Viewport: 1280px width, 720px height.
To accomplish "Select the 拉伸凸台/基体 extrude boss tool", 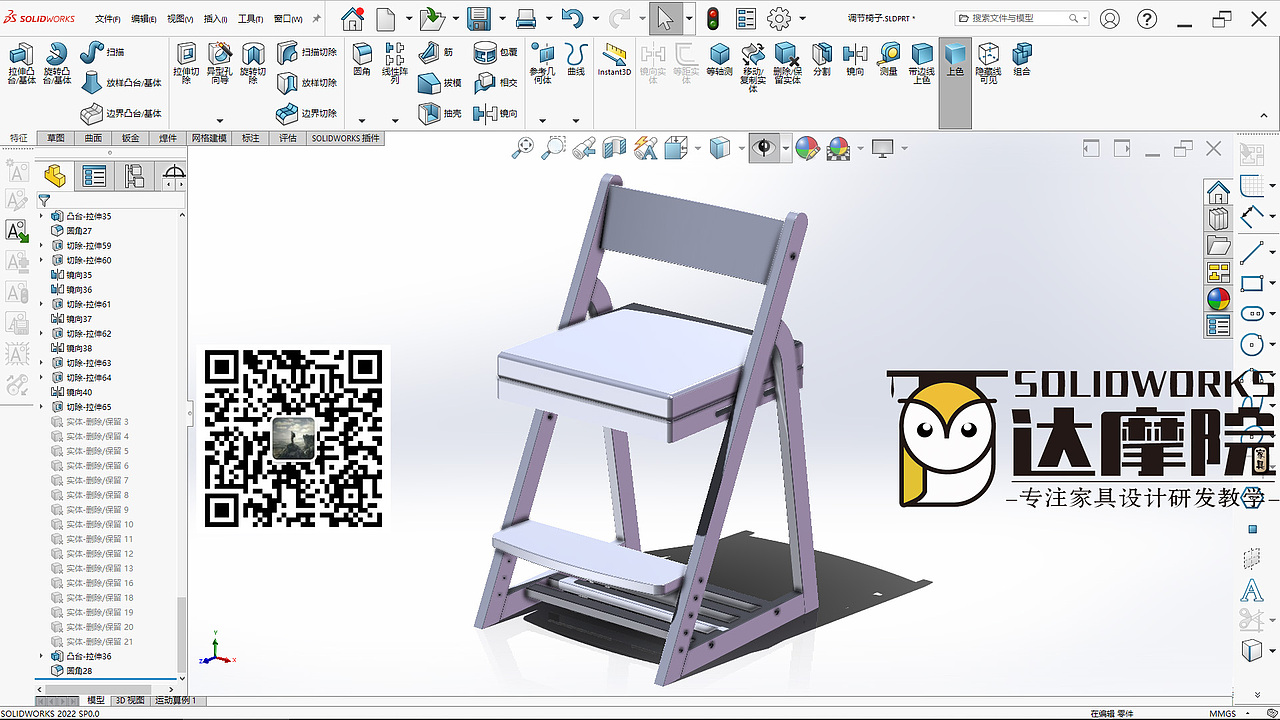I will point(20,62).
